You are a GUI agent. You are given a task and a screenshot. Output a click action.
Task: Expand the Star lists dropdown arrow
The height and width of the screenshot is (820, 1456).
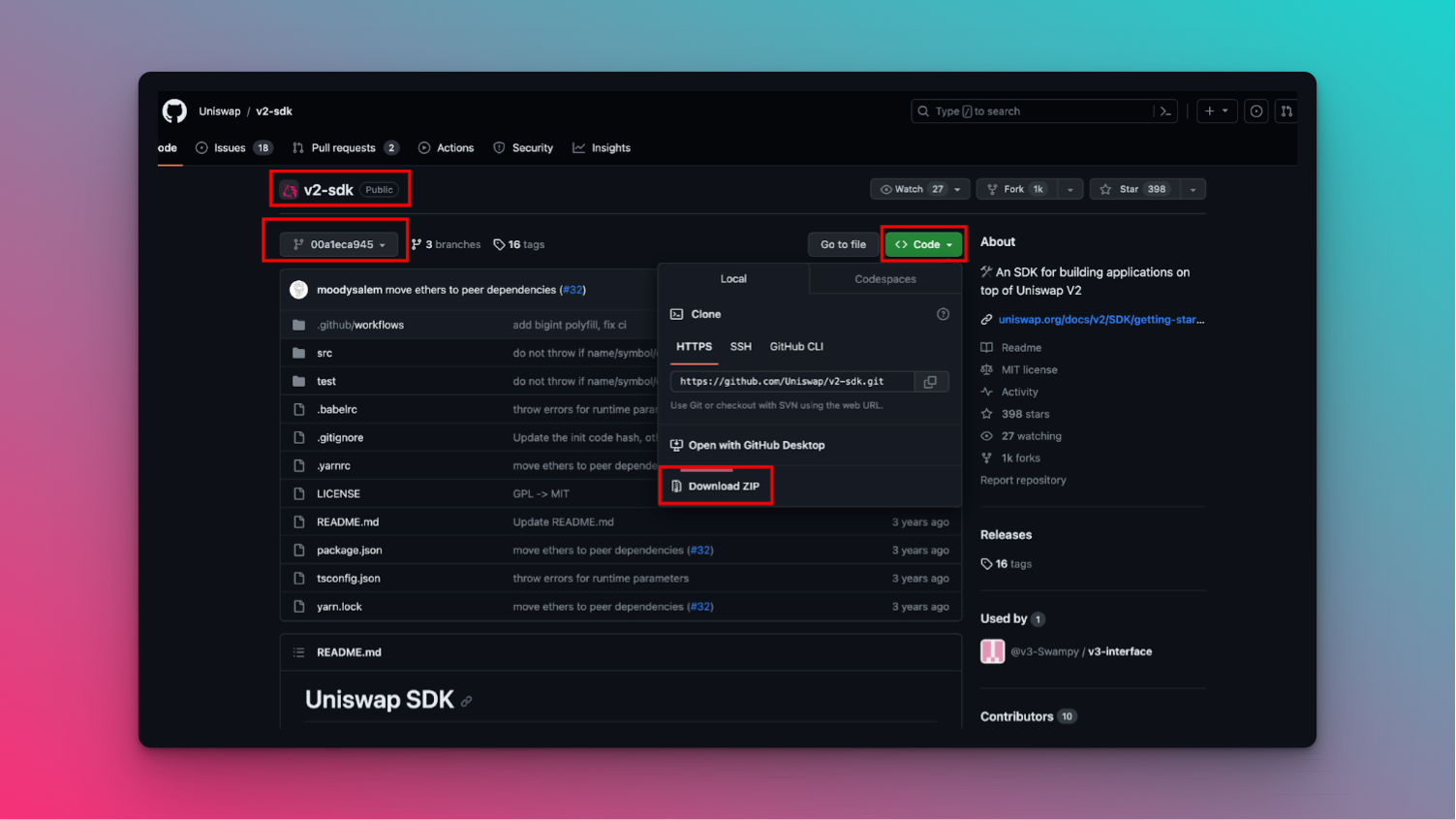[x=1193, y=190]
